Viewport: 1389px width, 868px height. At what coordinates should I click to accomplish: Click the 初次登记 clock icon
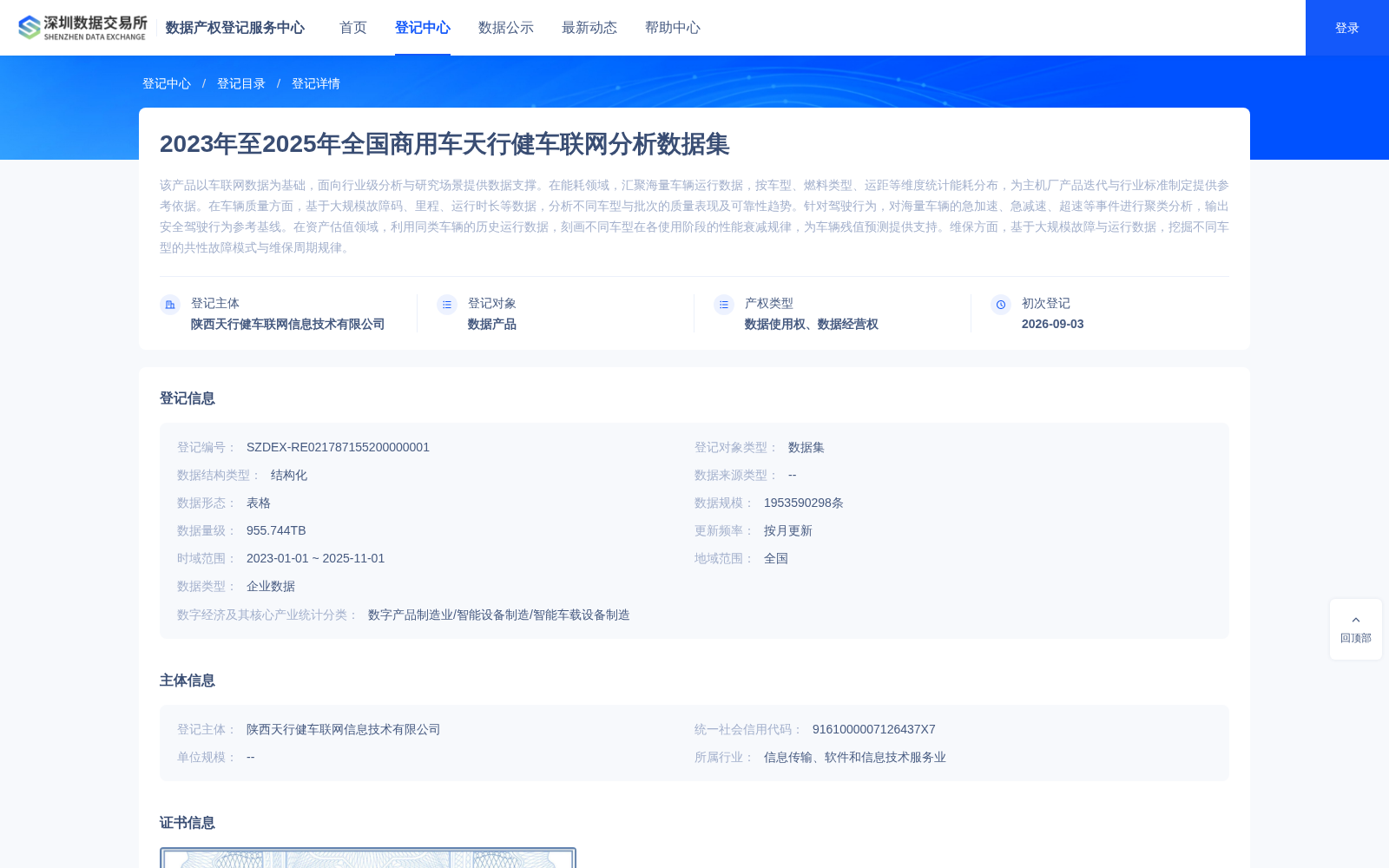tap(1001, 305)
